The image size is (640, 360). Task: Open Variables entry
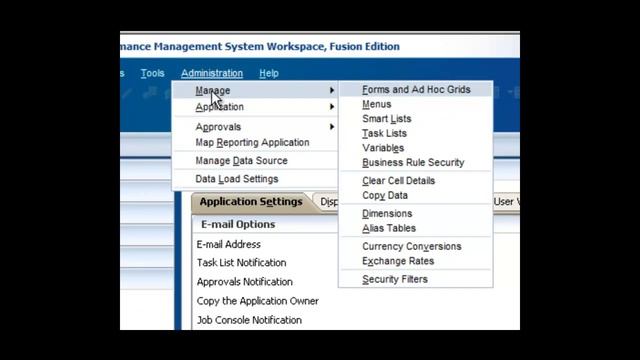click(383, 148)
